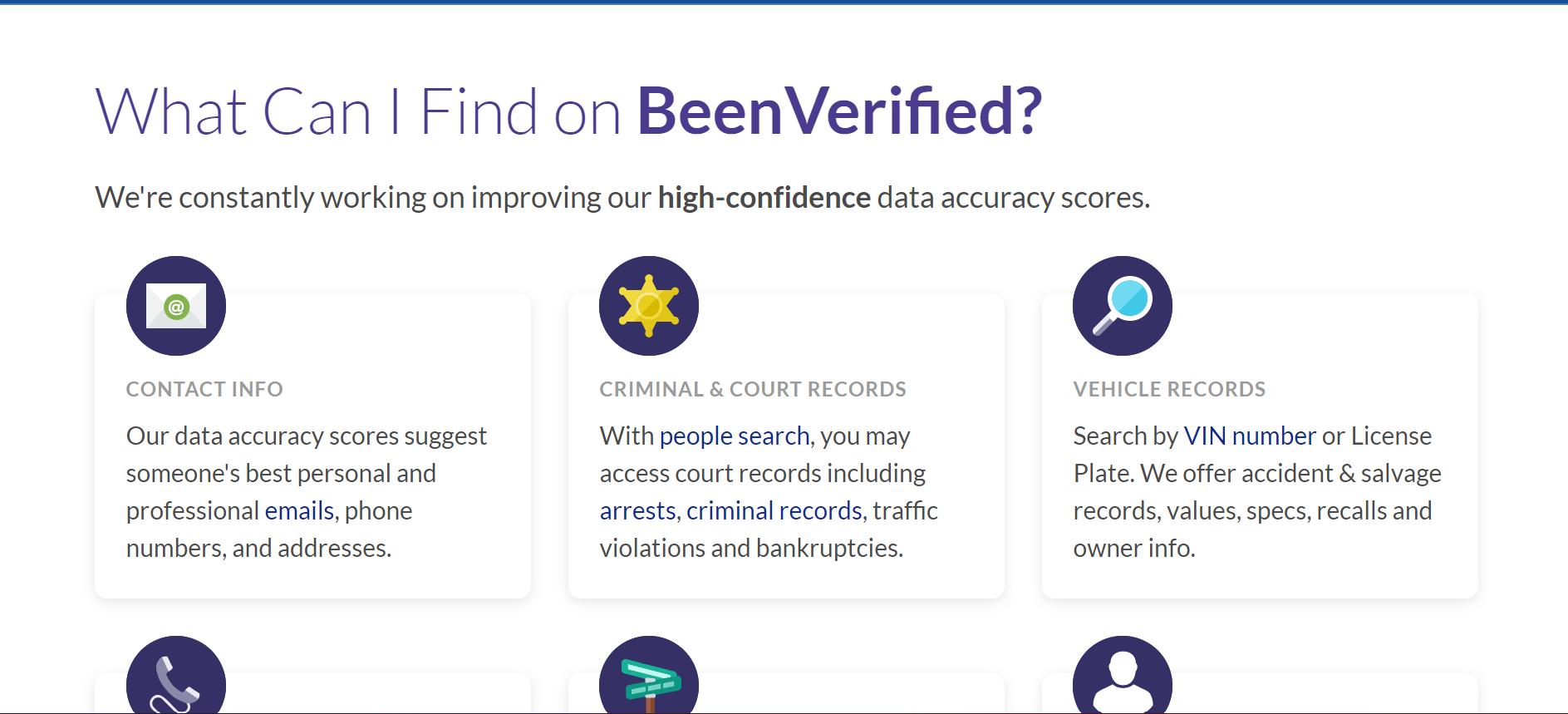Click the magnifying glass icon
Screen dimensions: 1568x714
[1123, 306]
